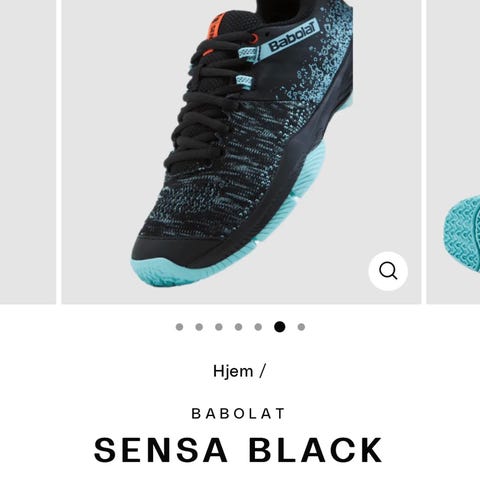Image resolution: width=480 pixels, height=480 pixels.
Task: Click the slash separator after Hjem
Action: (262, 371)
